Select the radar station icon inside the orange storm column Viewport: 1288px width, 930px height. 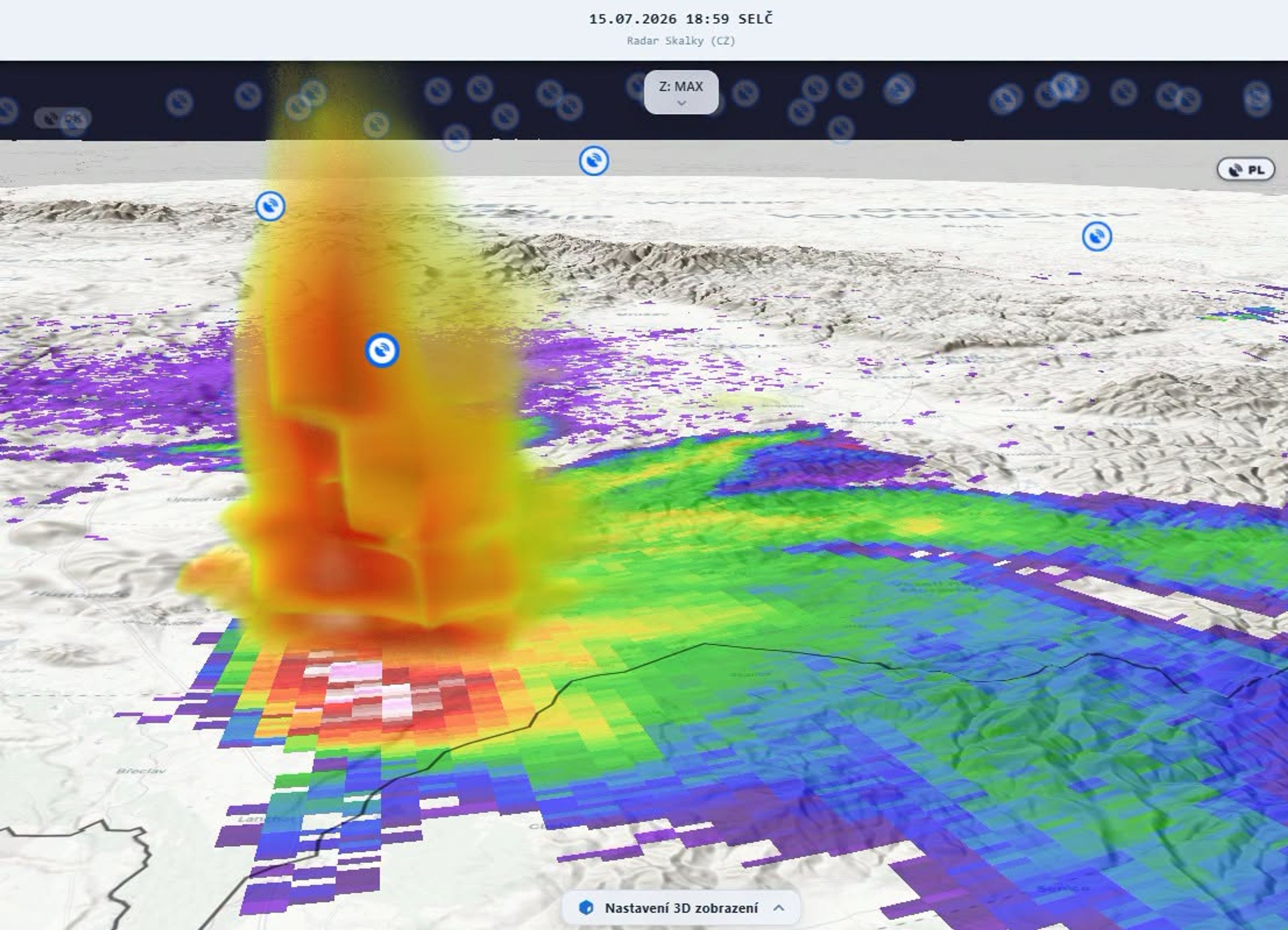[382, 350]
